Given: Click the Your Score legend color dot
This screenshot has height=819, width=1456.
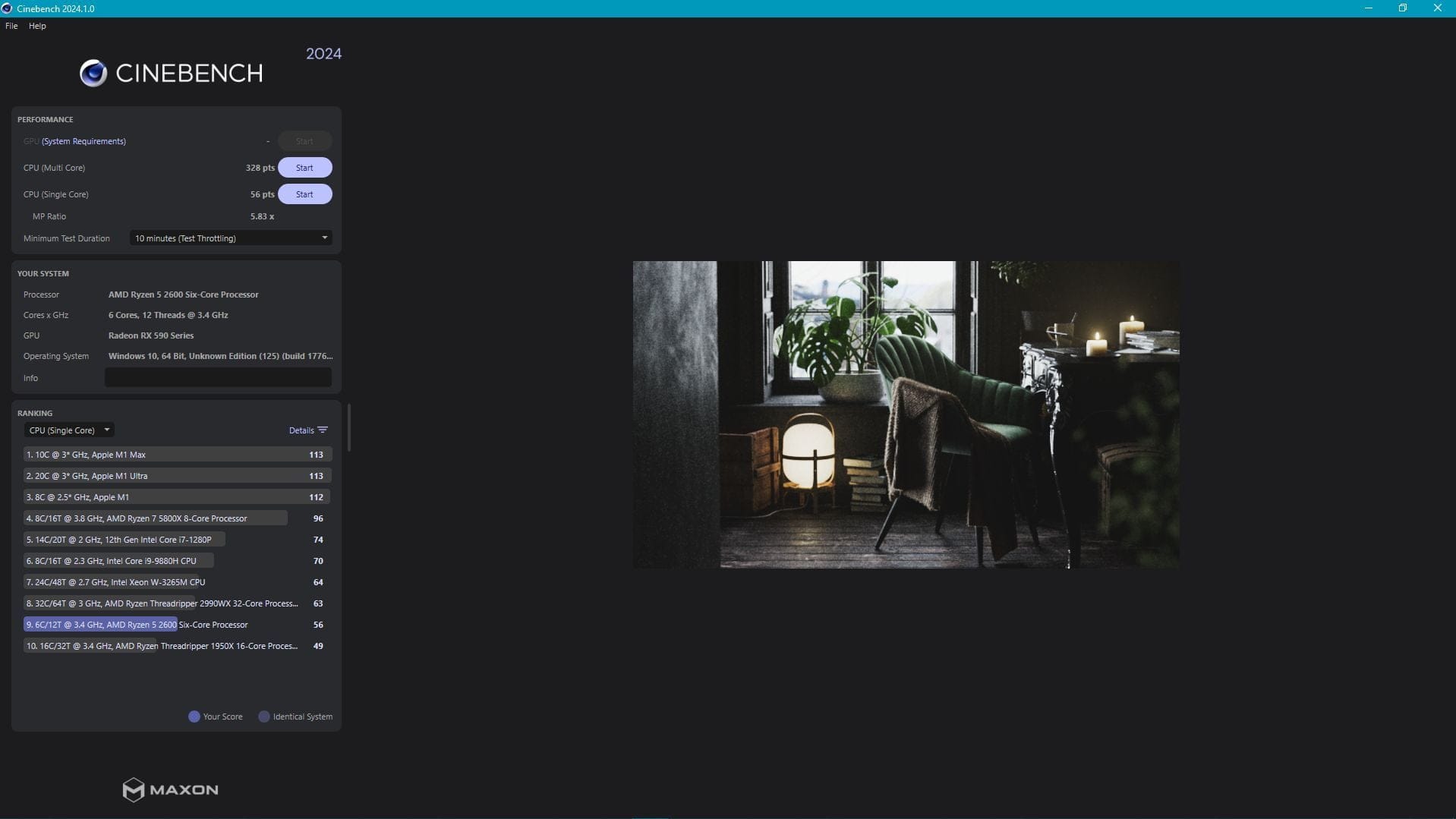Looking at the screenshot, I should click(x=194, y=717).
